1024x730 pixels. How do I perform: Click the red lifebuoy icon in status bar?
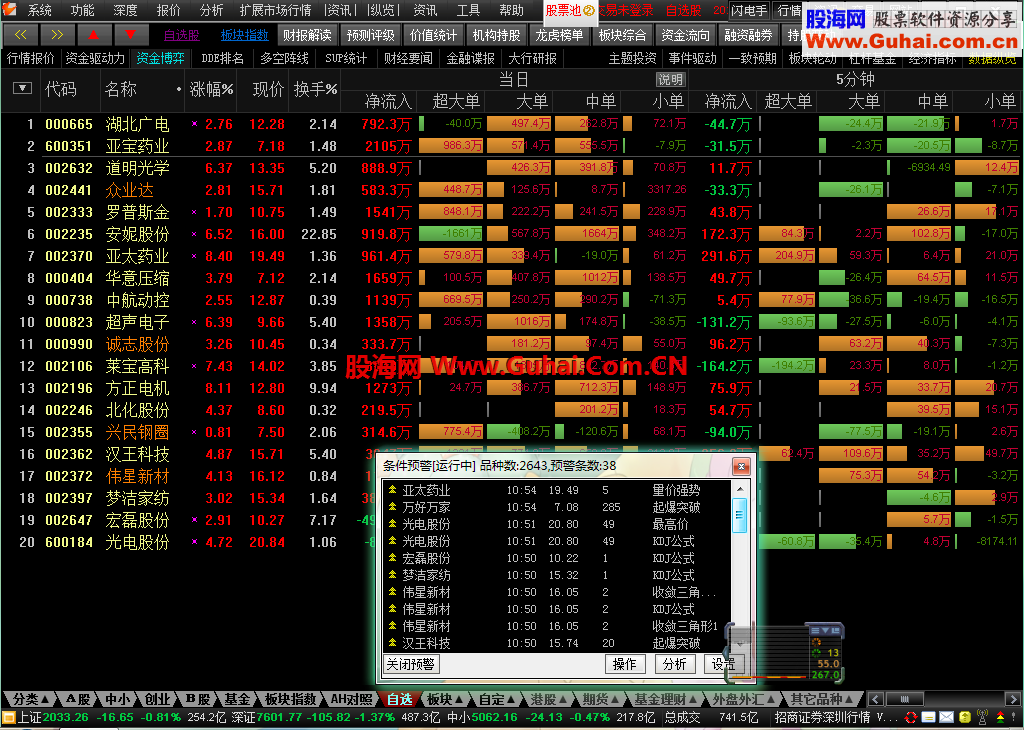911,718
